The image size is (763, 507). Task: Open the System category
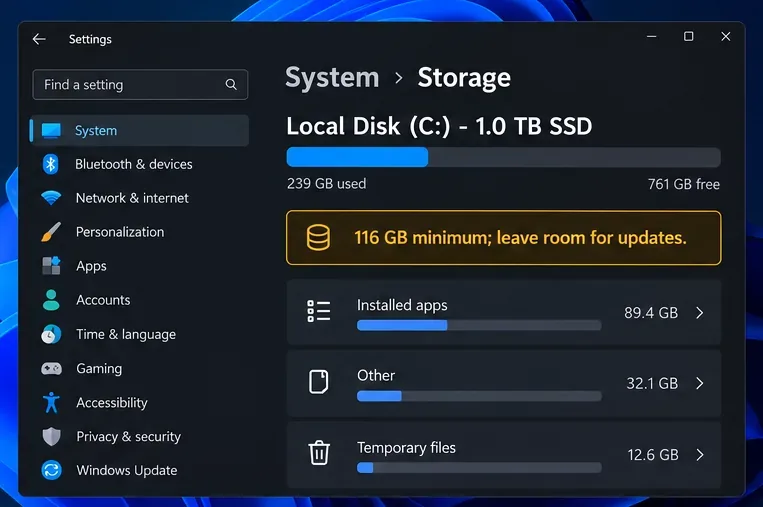click(140, 130)
